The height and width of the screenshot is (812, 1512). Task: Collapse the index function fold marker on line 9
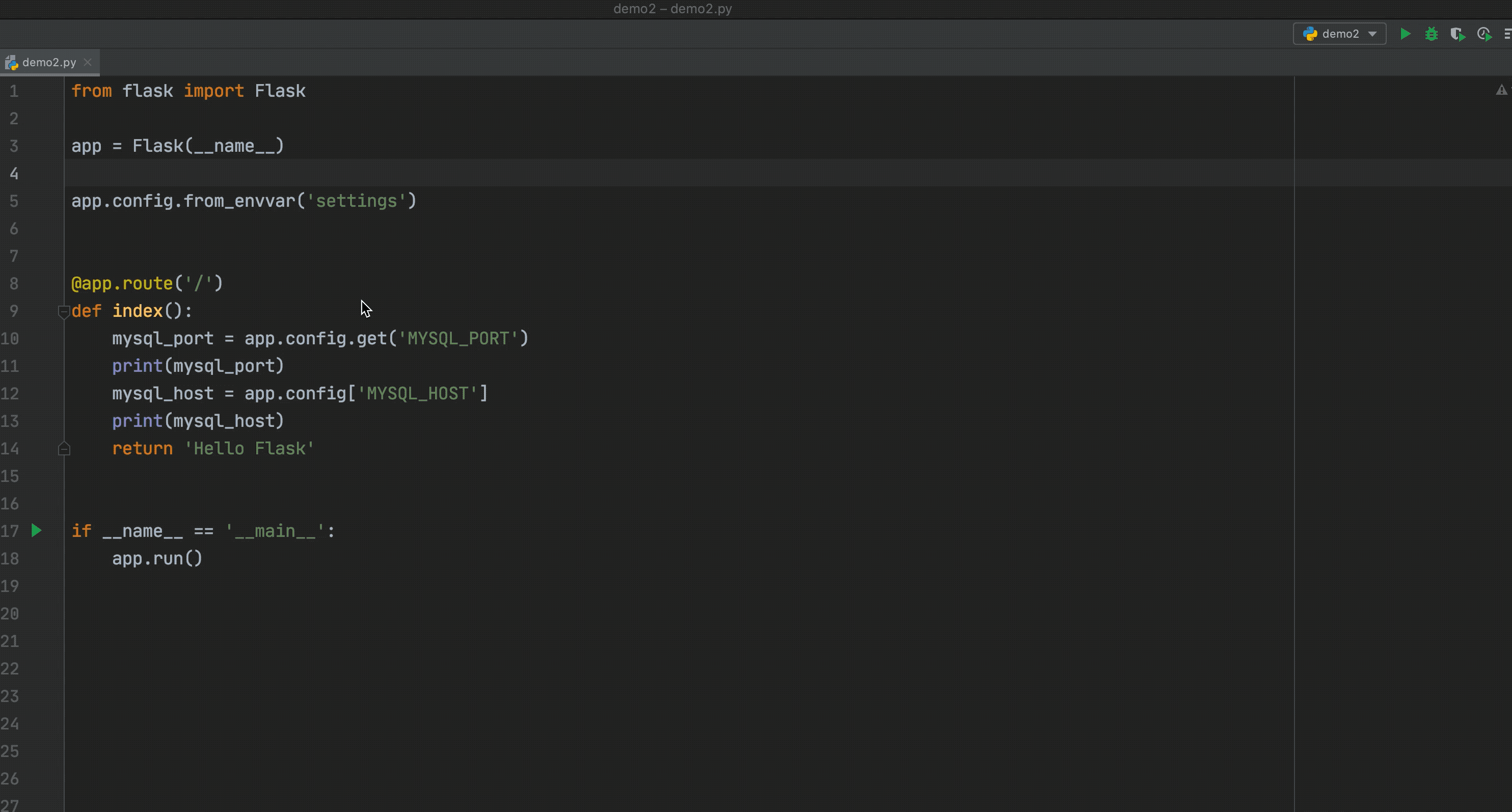(64, 312)
